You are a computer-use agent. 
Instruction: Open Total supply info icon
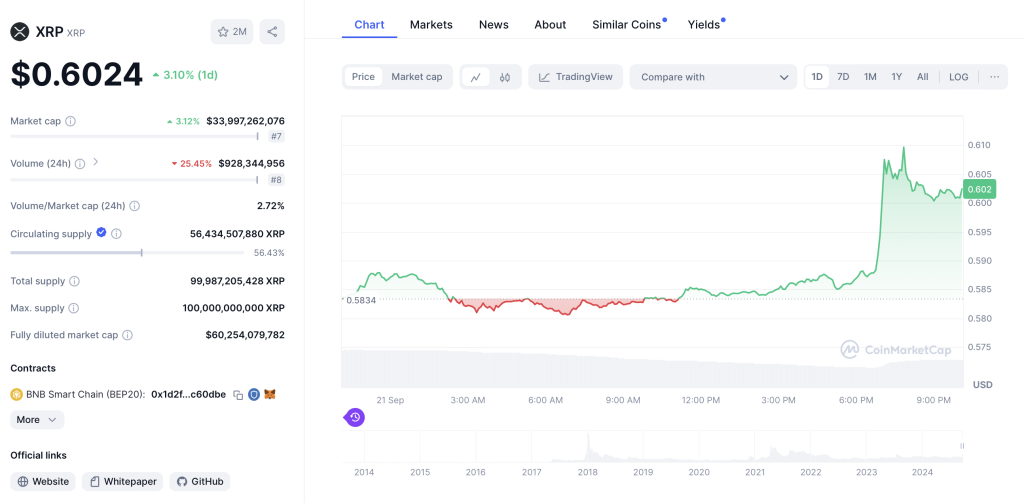pyautogui.click(x=74, y=281)
